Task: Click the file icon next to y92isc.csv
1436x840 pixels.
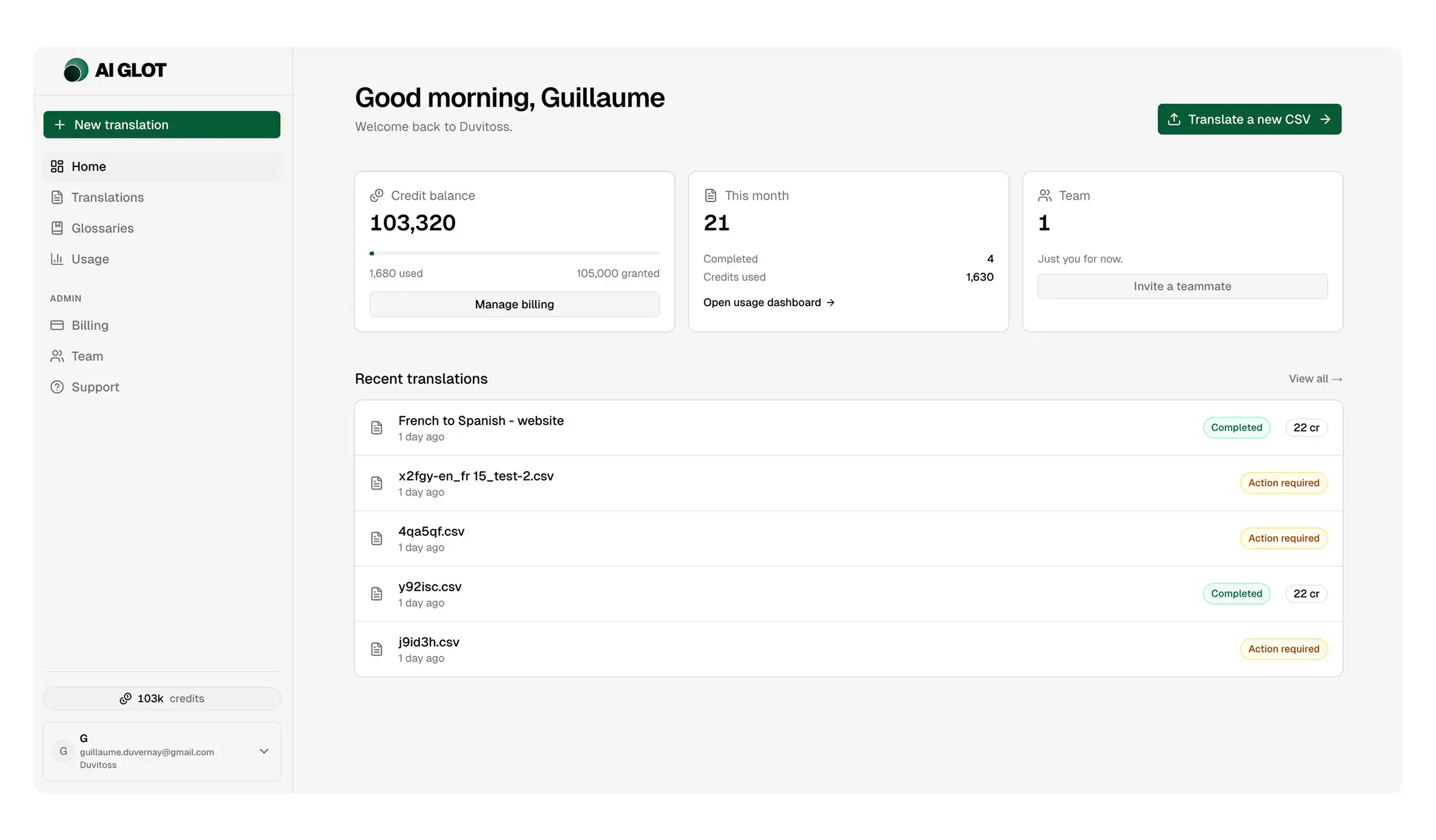Action: (376, 593)
